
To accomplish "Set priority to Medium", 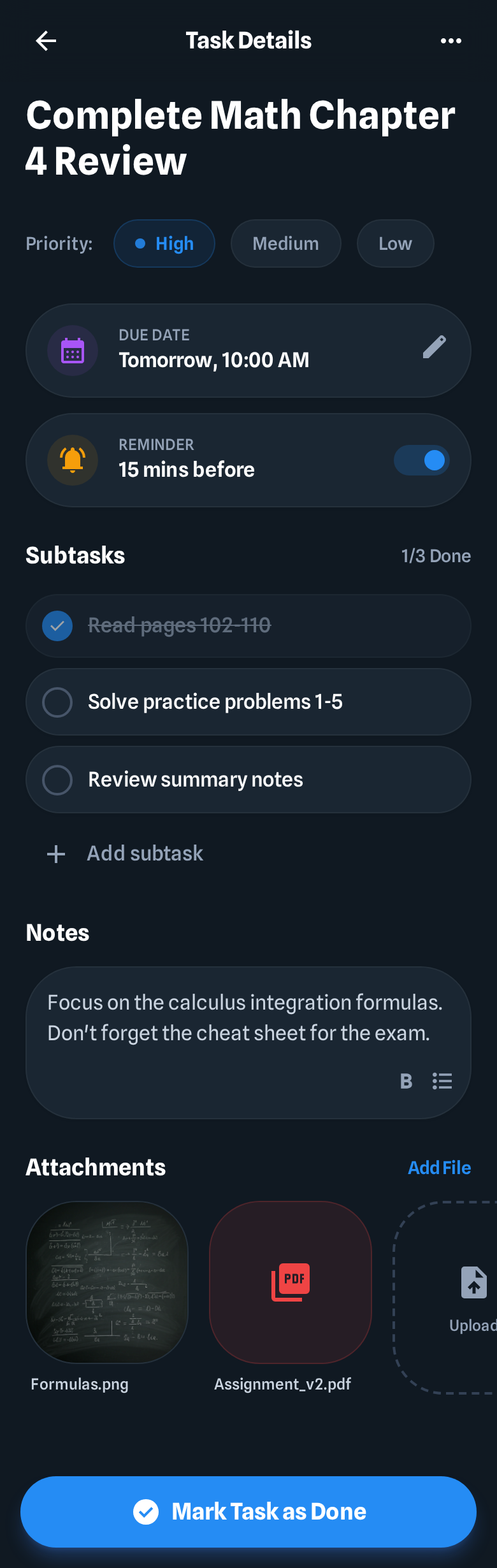I will tap(285, 243).
